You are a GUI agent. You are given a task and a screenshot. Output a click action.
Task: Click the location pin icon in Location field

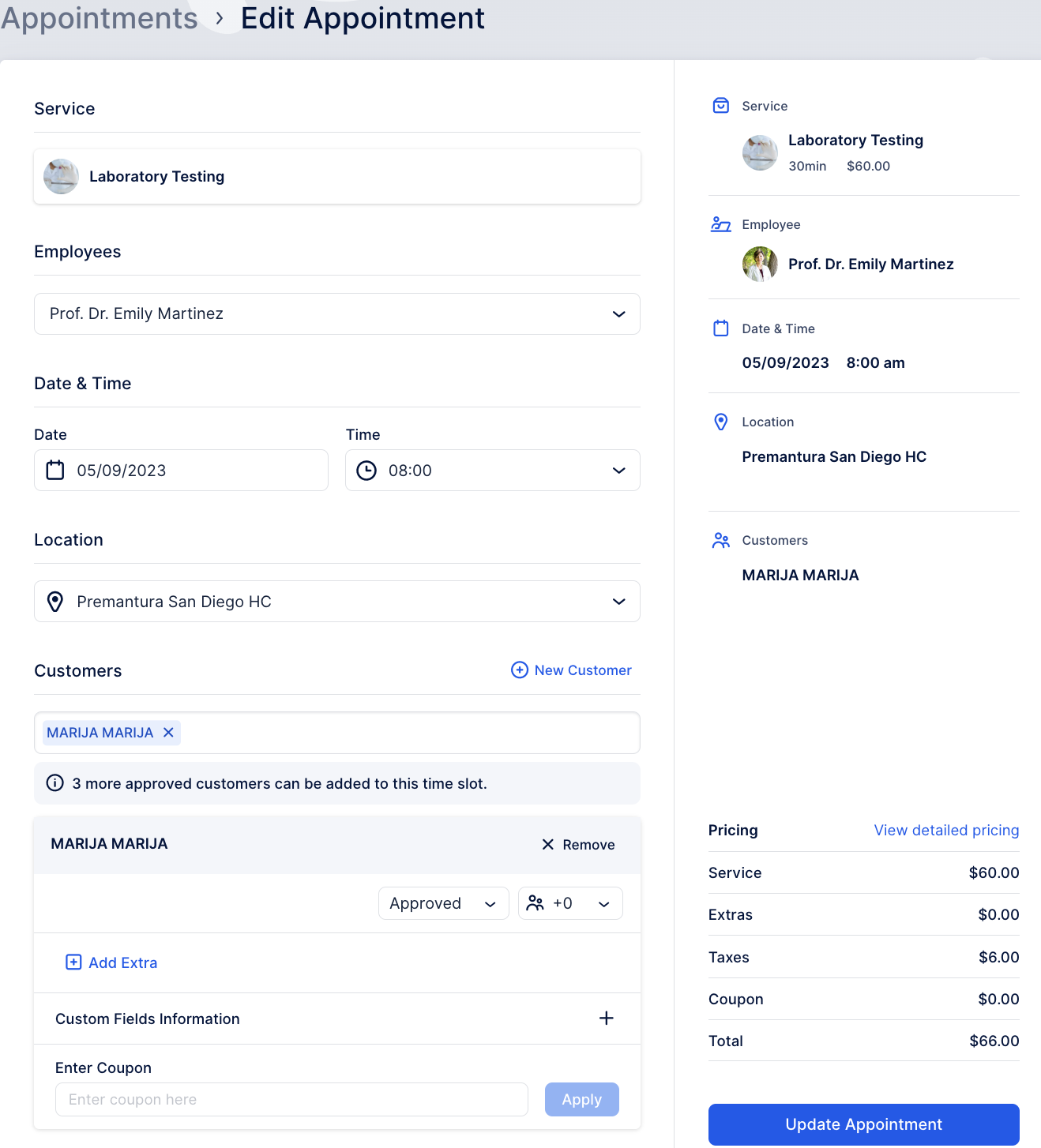[x=54, y=601]
